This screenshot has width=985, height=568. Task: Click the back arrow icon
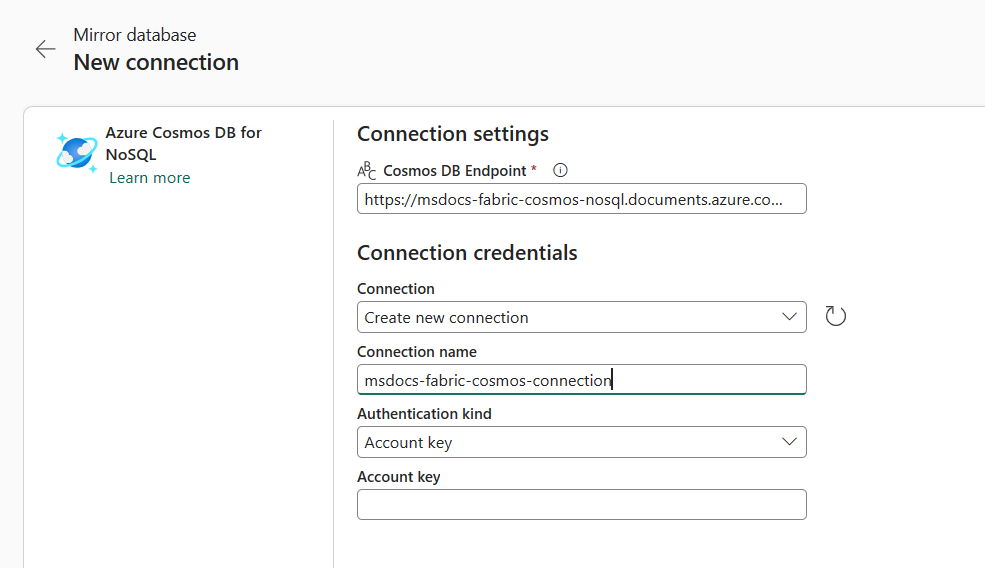tap(45, 50)
